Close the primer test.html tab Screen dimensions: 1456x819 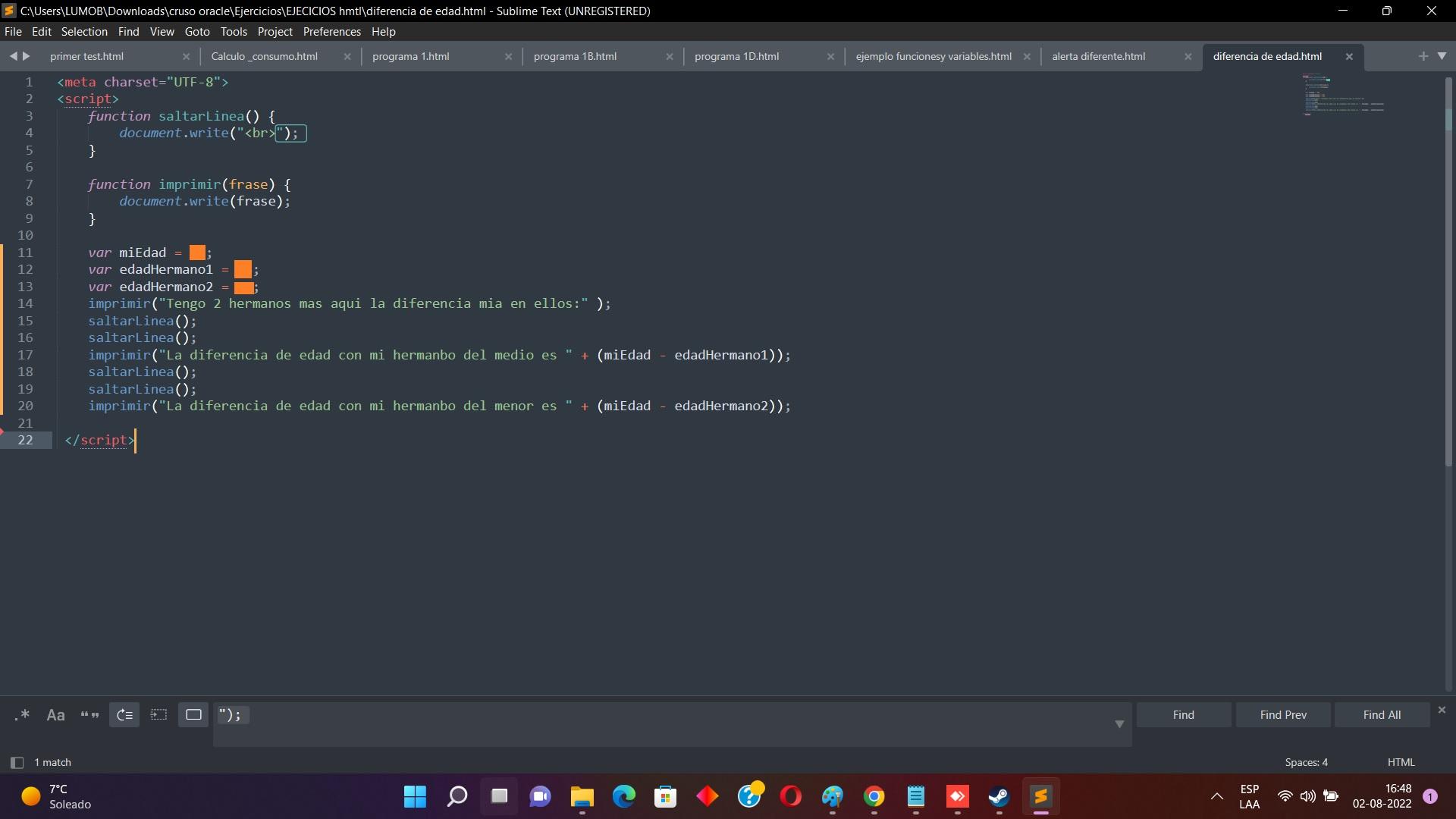coord(186,57)
